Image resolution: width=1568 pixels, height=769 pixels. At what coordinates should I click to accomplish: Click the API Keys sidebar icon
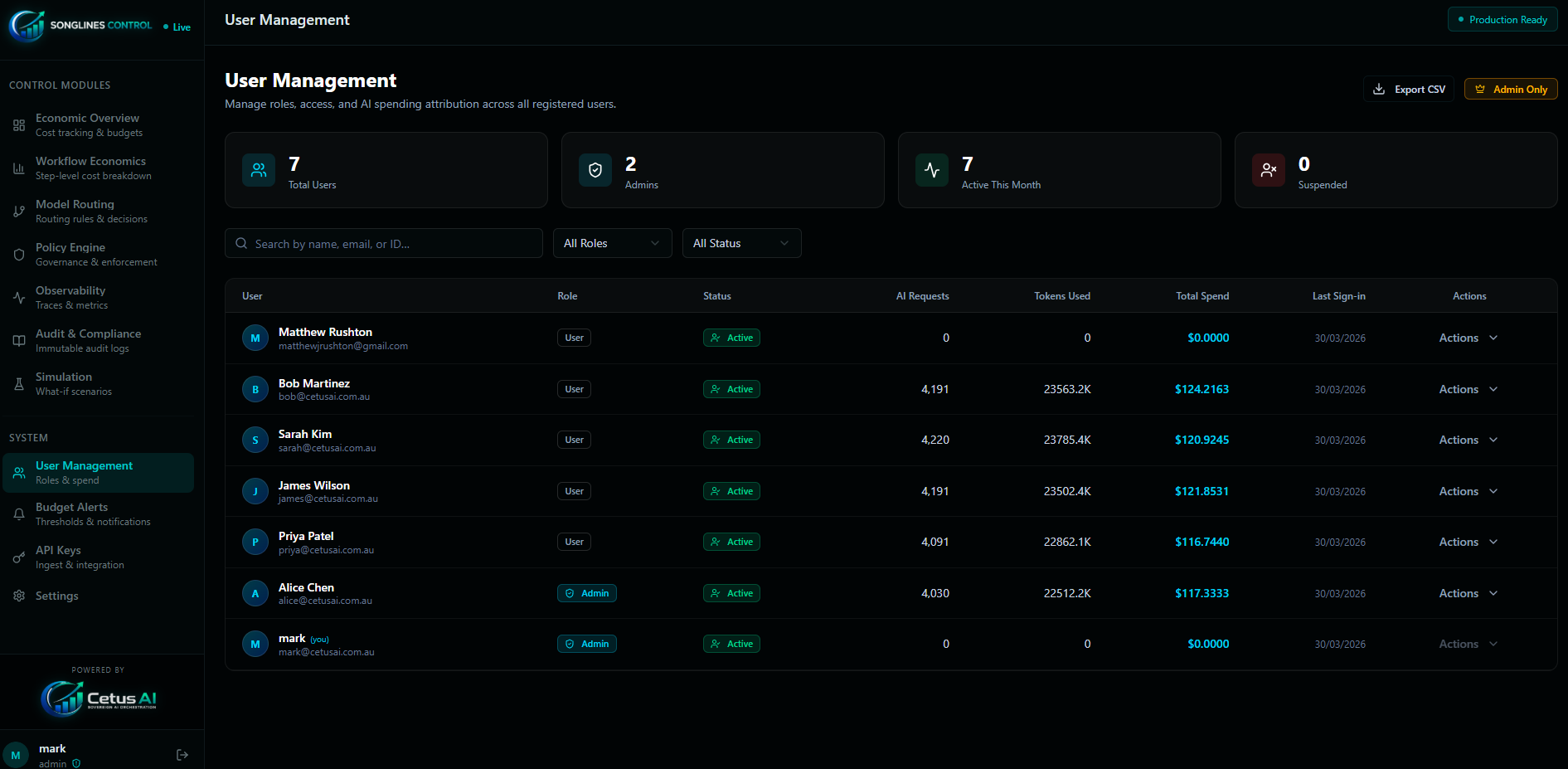point(18,556)
